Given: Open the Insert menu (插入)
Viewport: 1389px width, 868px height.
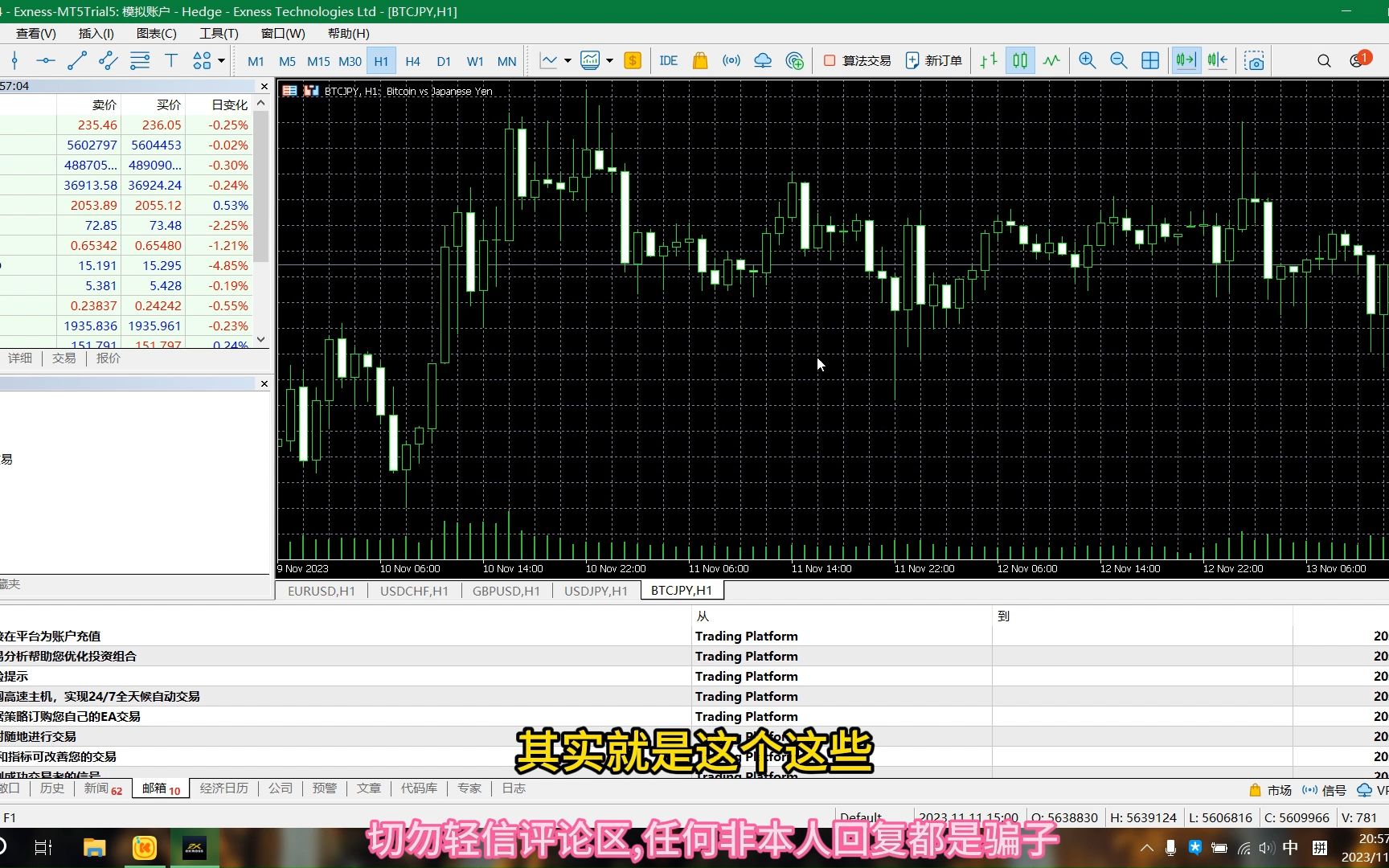Looking at the screenshot, I should [x=96, y=33].
